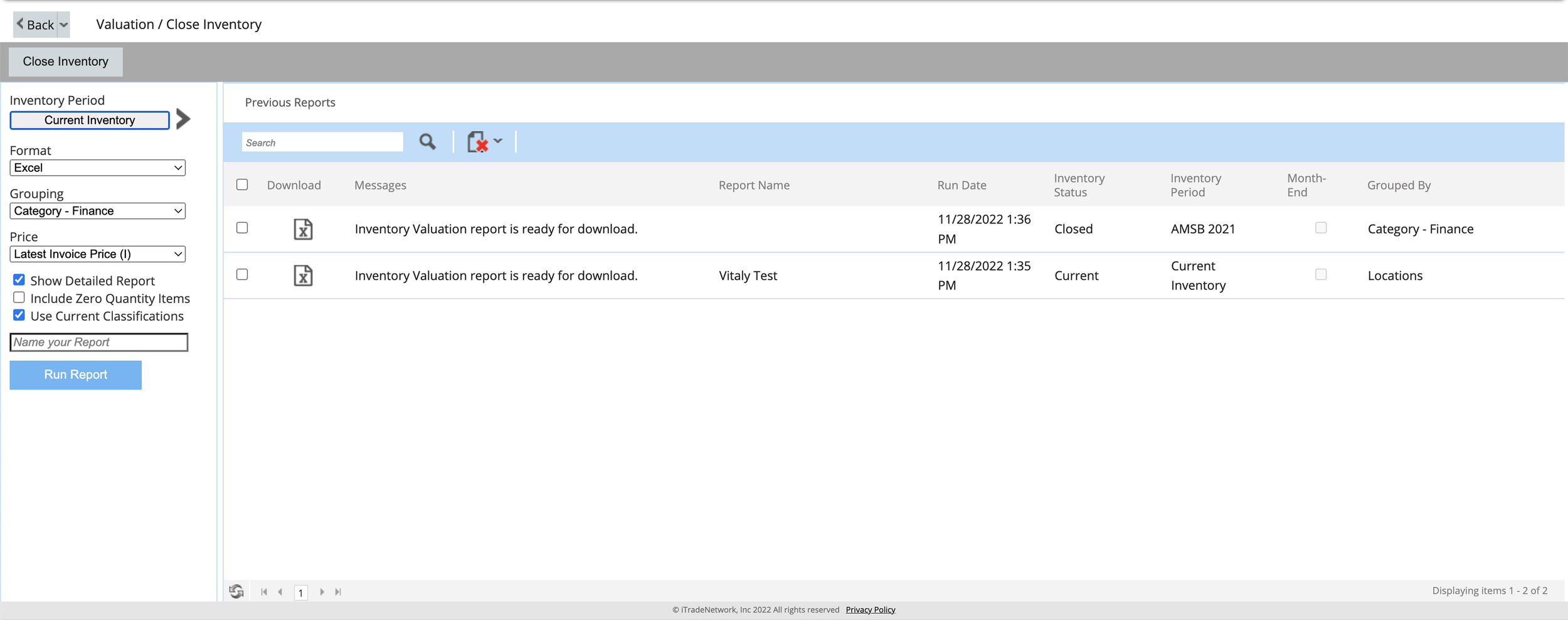Click the Run Report button

coord(76,375)
